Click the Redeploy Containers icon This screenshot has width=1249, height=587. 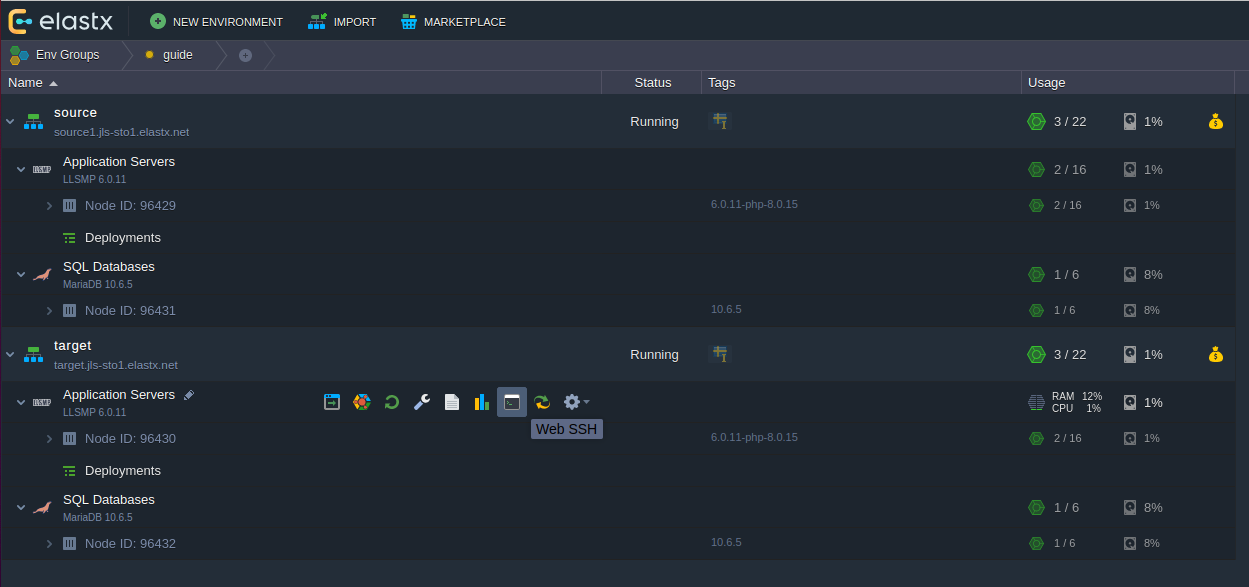(x=542, y=402)
